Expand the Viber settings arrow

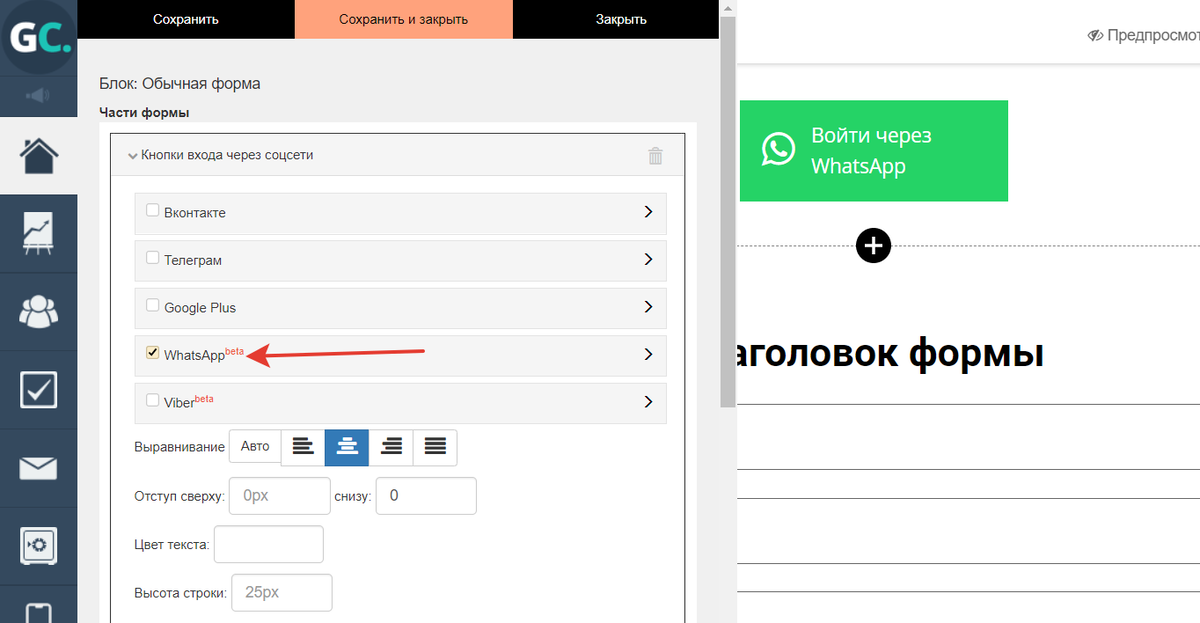(x=648, y=402)
